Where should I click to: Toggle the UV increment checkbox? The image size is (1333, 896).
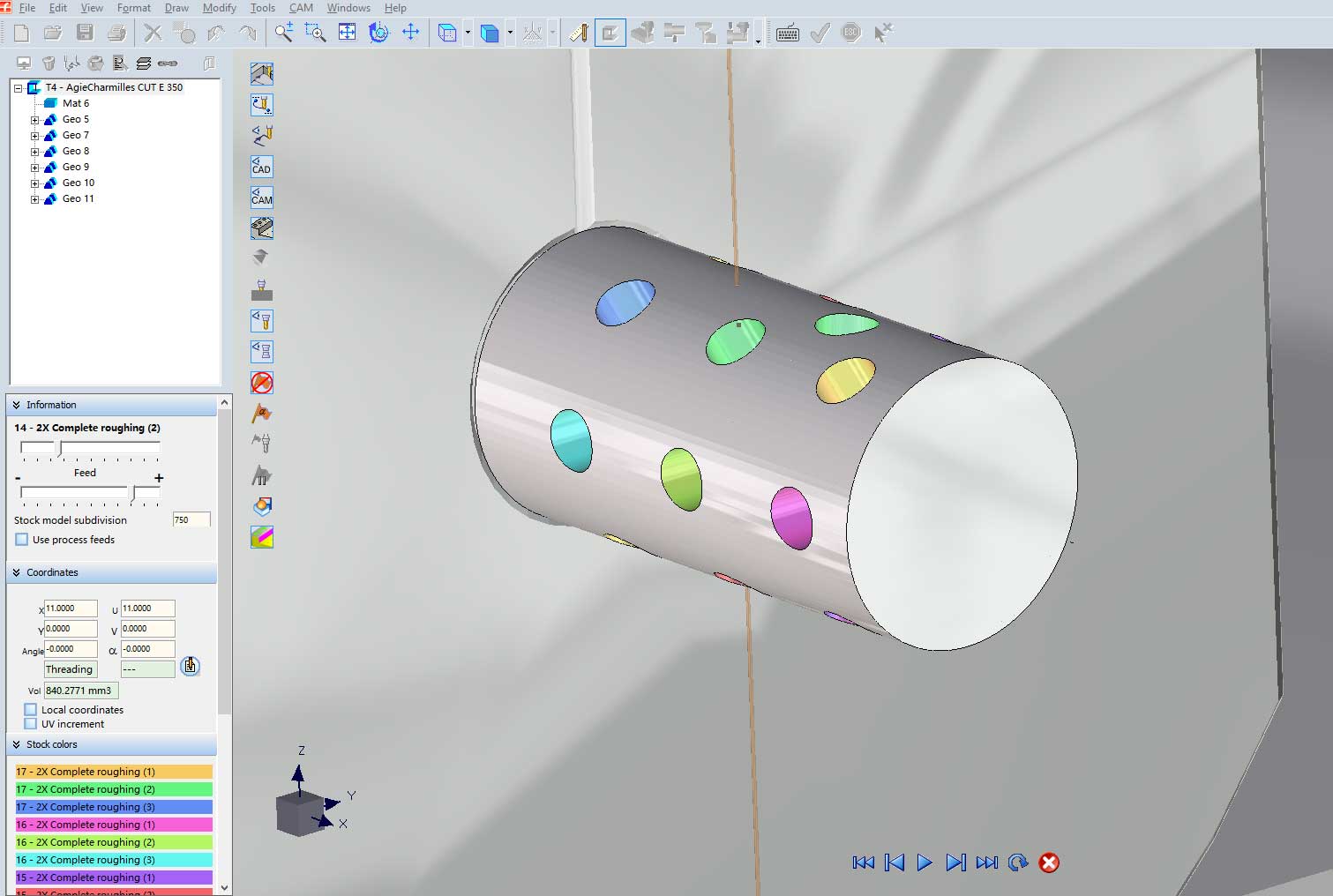(31, 724)
